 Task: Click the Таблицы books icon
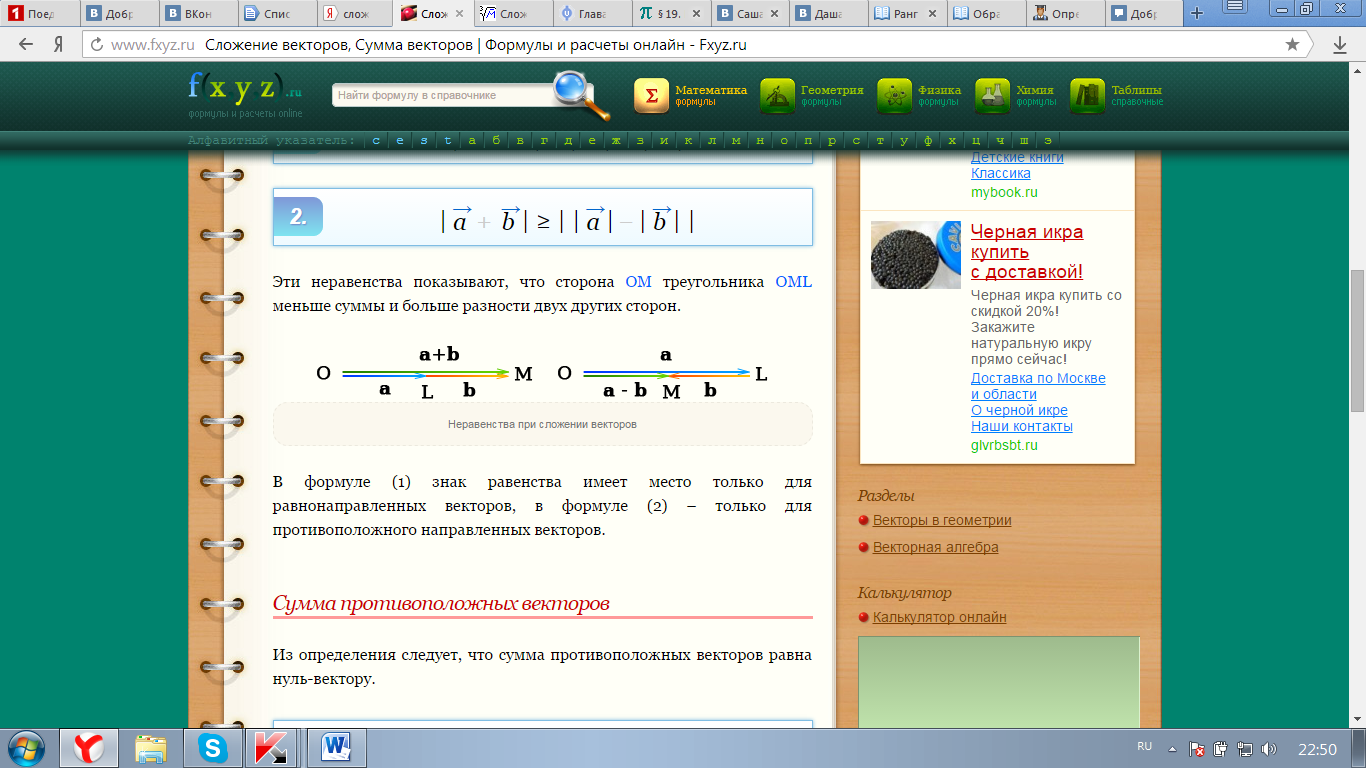pyautogui.click(x=1088, y=96)
